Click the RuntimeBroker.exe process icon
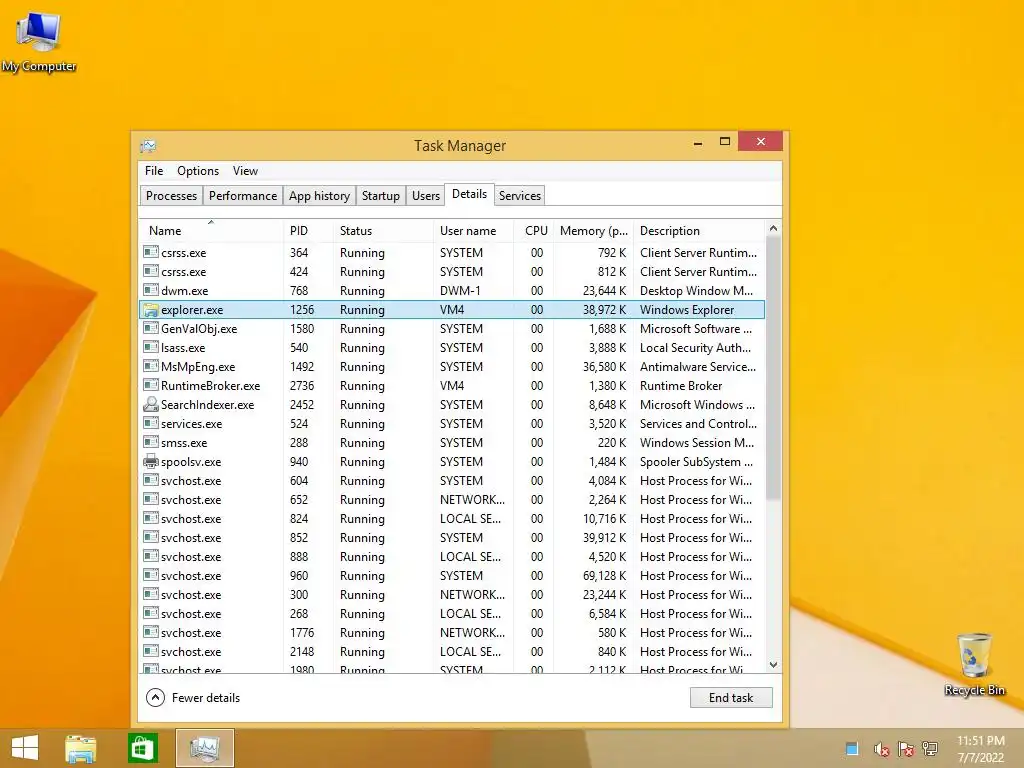The width and height of the screenshot is (1024, 768). click(151, 385)
